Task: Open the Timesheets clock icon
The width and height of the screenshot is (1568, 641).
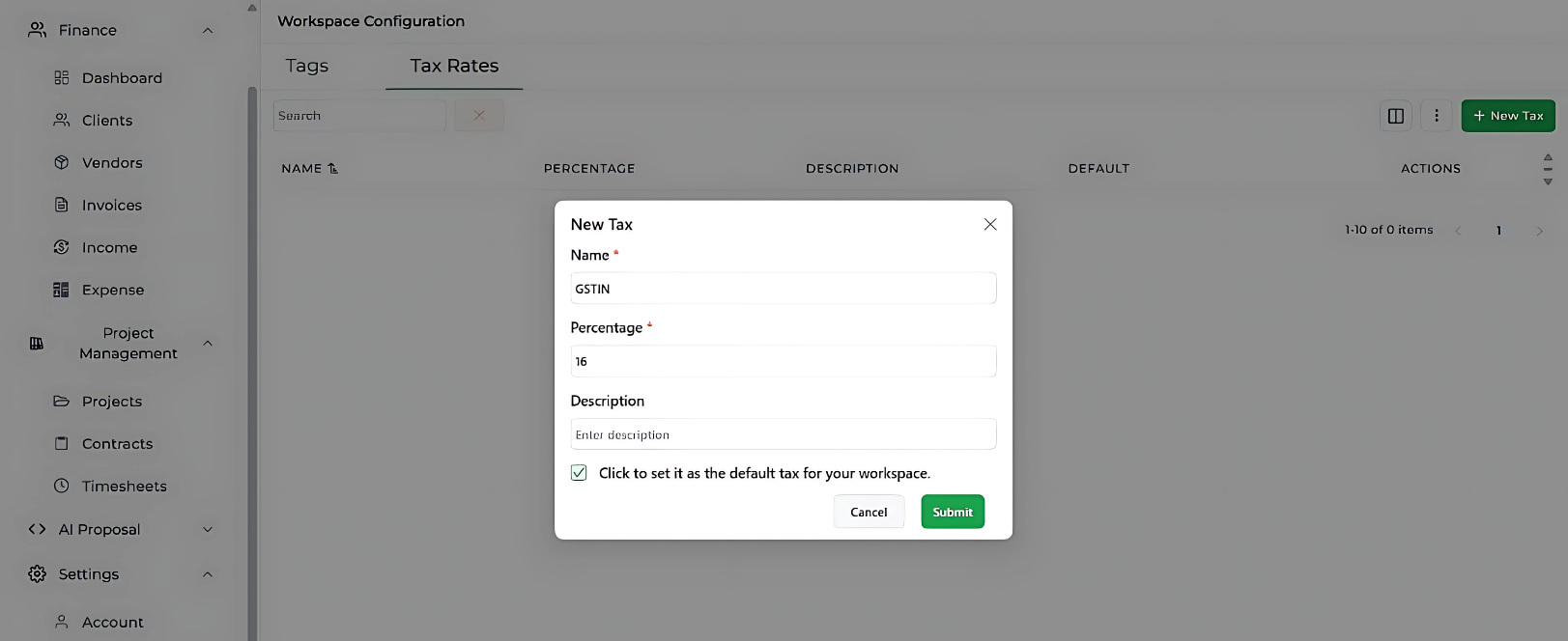Action: click(x=61, y=486)
